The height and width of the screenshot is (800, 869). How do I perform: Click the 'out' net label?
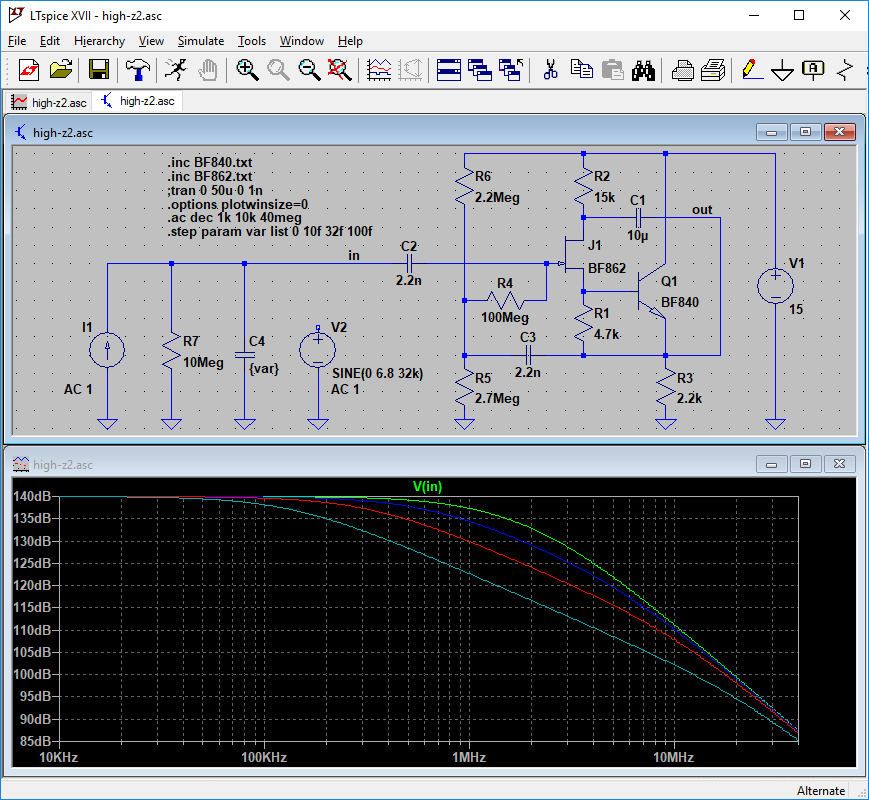[702, 210]
